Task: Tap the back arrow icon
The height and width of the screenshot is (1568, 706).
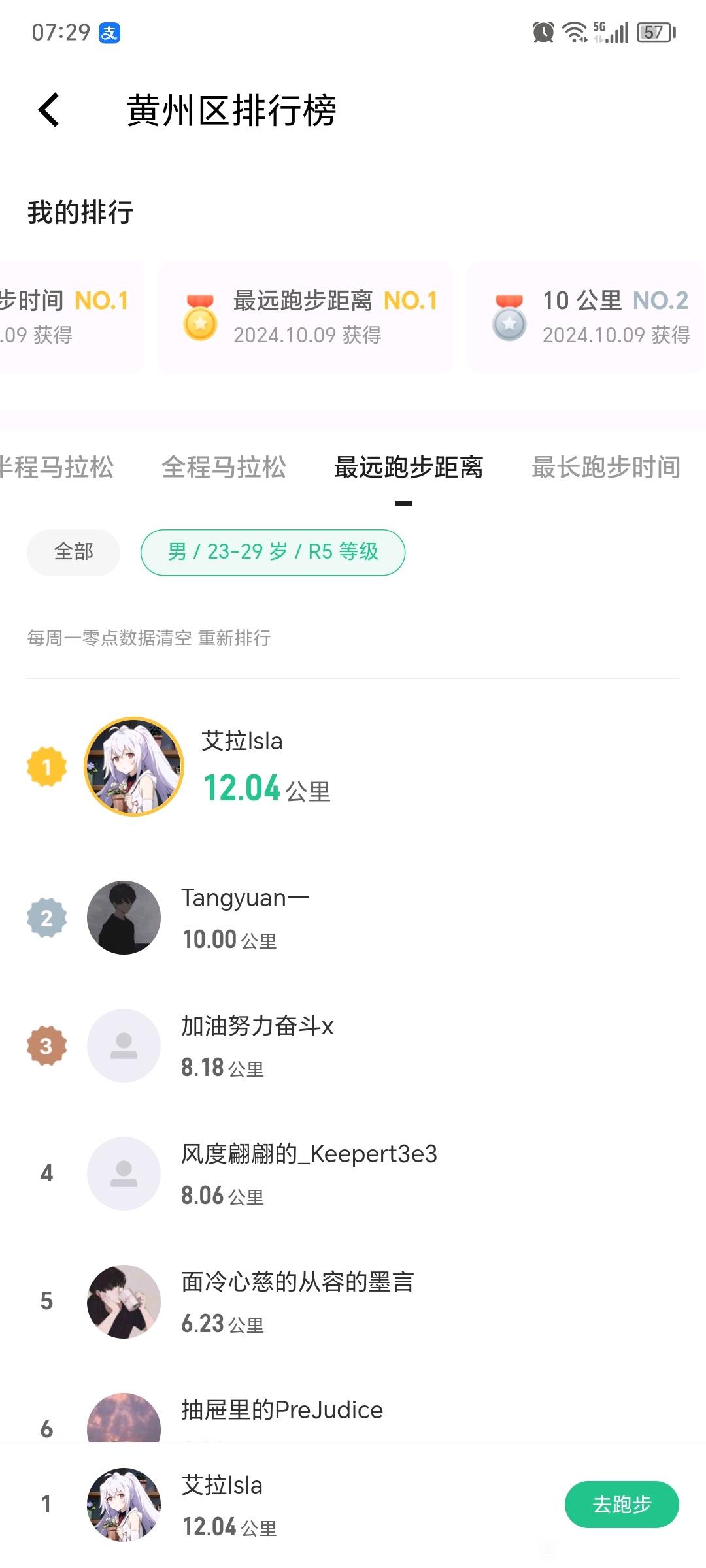Action: click(x=49, y=110)
